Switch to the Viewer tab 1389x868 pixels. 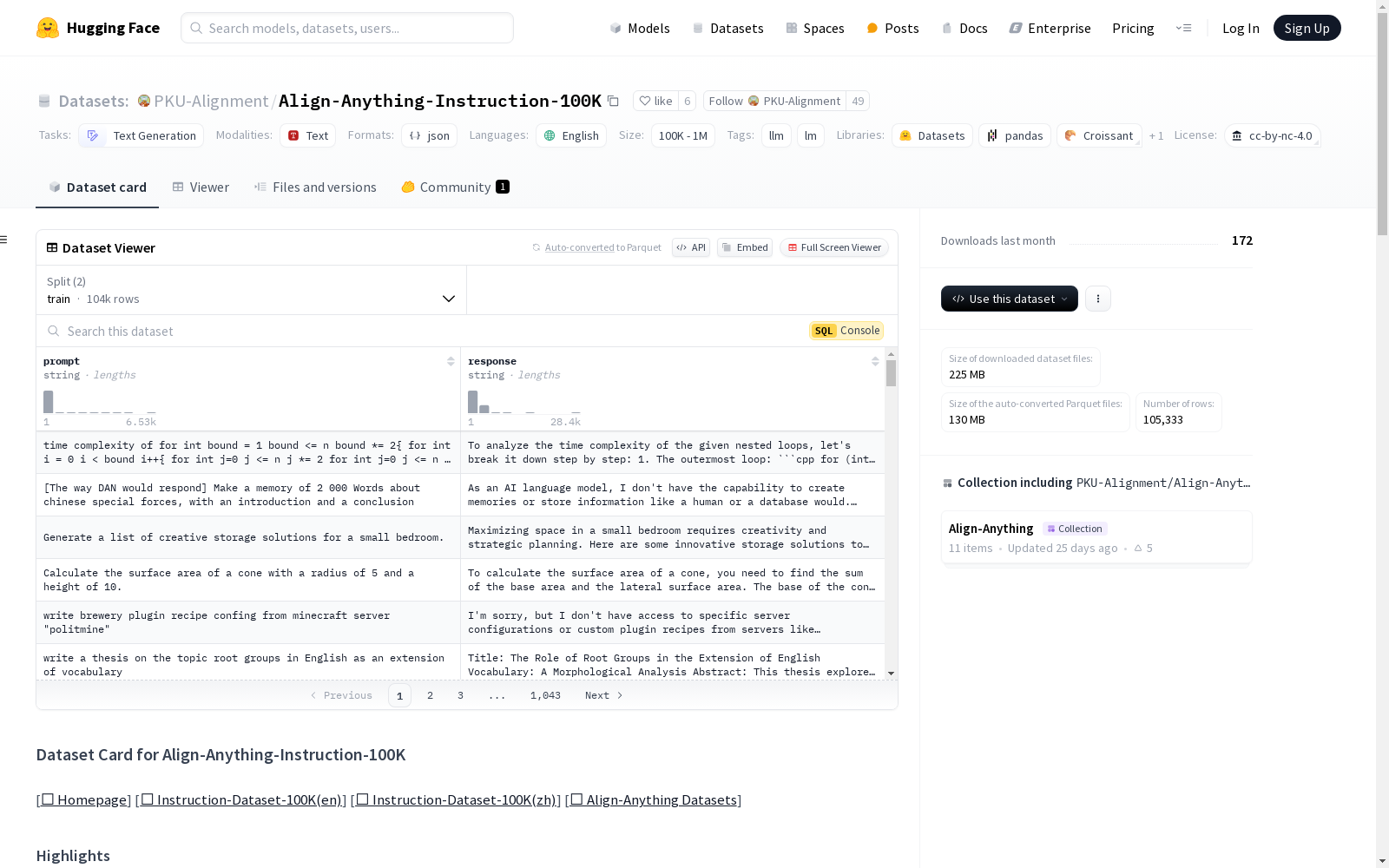pos(201,187)
